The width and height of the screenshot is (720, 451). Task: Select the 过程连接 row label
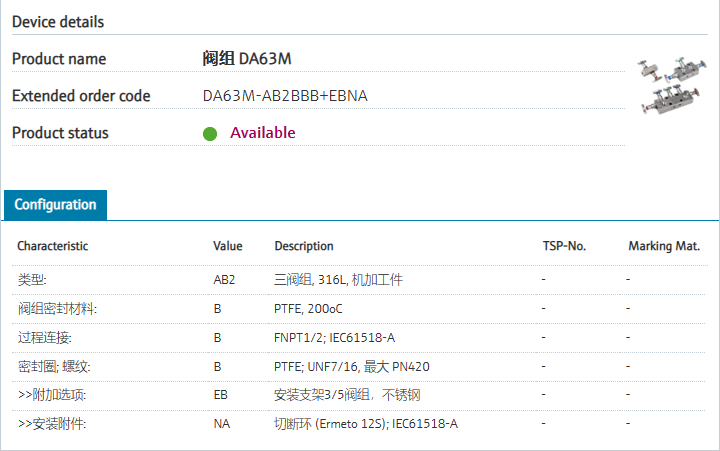45,338
